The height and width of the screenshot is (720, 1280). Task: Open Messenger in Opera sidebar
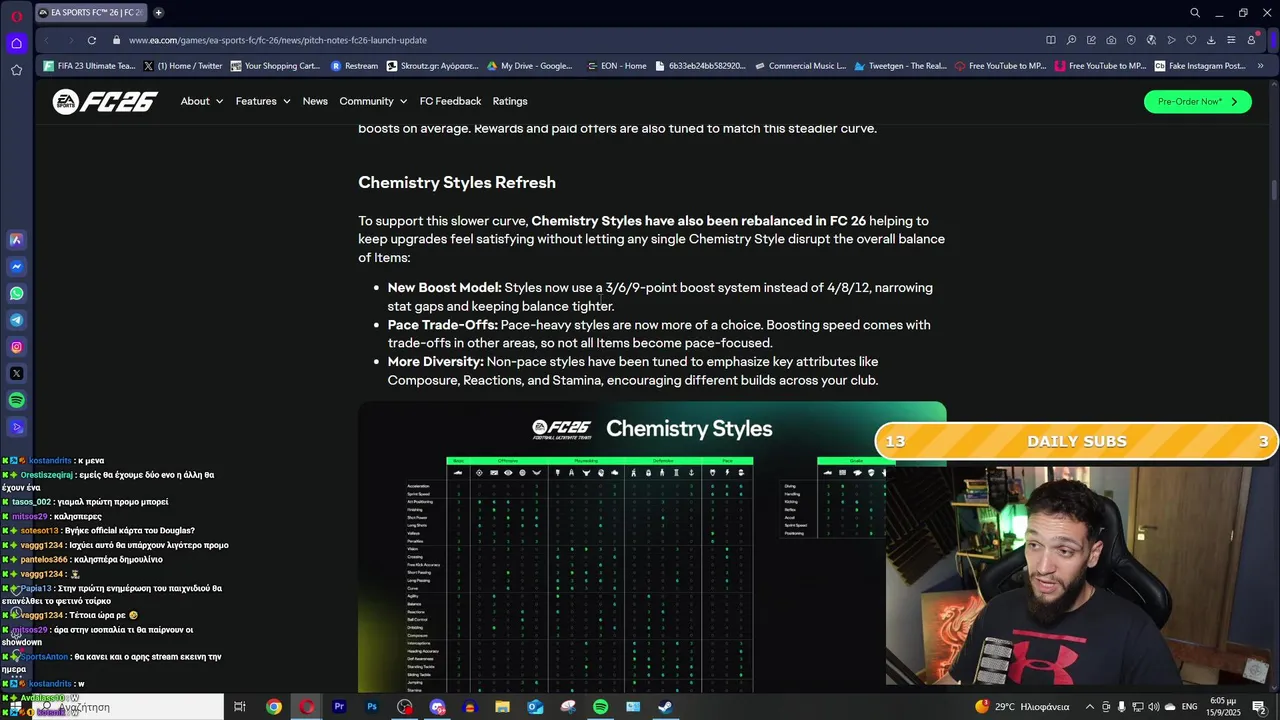(x=16, y=267)
